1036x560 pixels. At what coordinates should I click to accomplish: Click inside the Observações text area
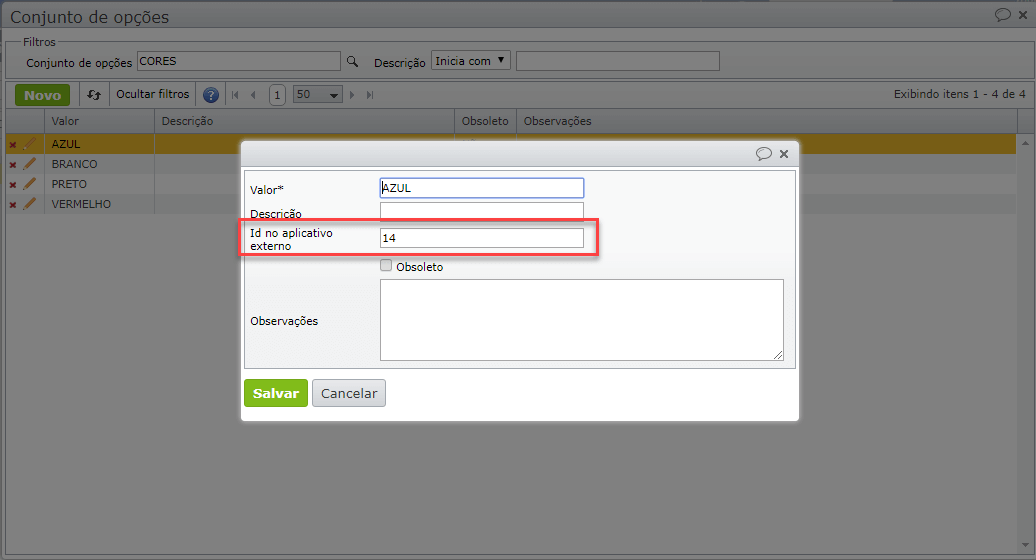click(x=581, y=320)
